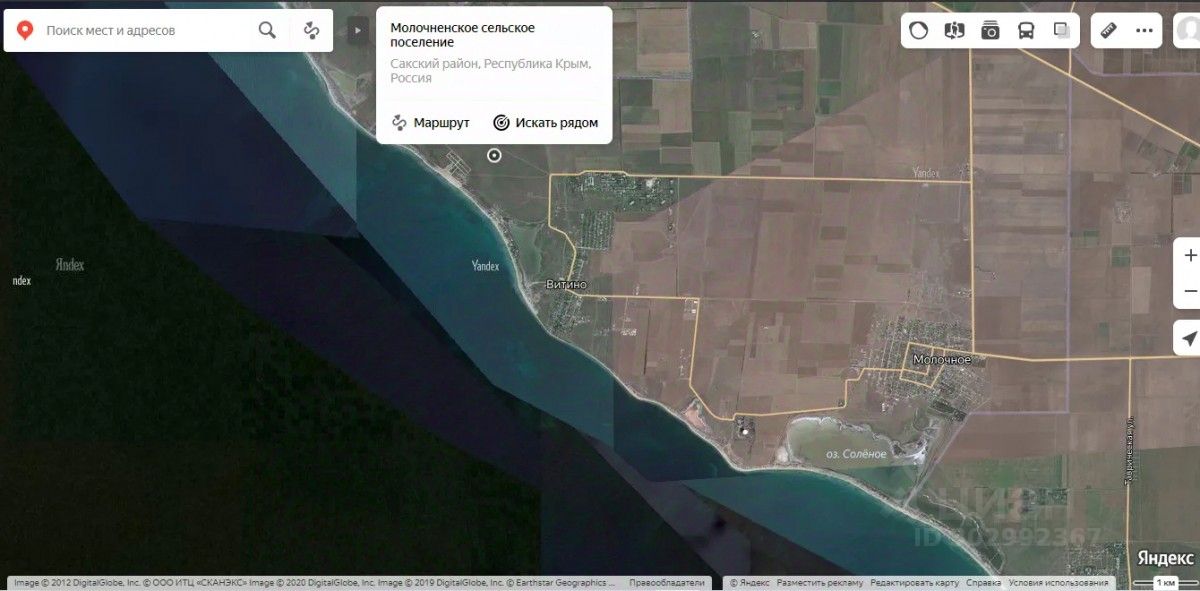Click Искать рядом in the card
The image size is (1200, 591).
click(x=546, y=123)
